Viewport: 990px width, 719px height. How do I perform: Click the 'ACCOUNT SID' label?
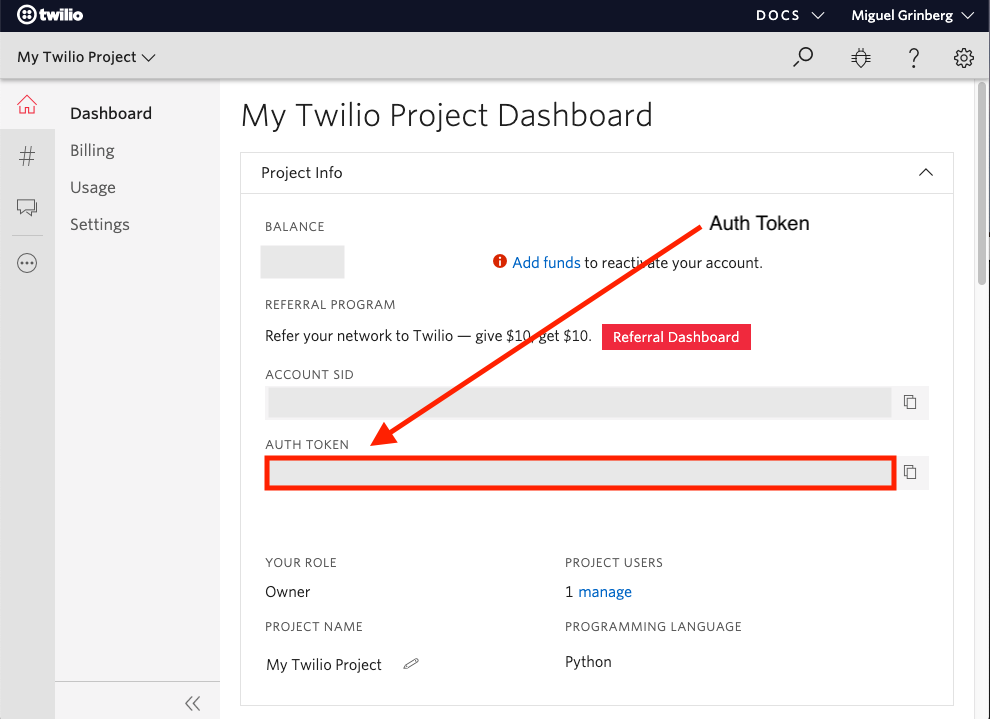(309, 374)
